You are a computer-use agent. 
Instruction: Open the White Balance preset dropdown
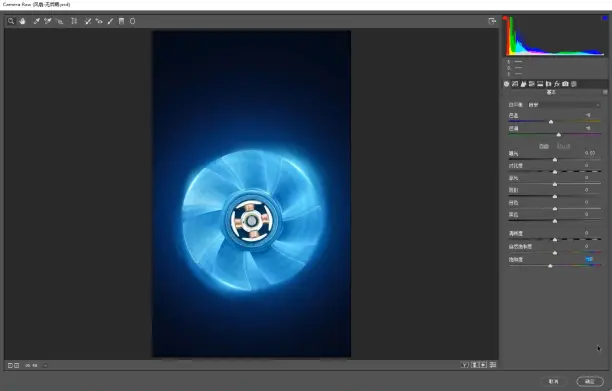click(564, 105)
